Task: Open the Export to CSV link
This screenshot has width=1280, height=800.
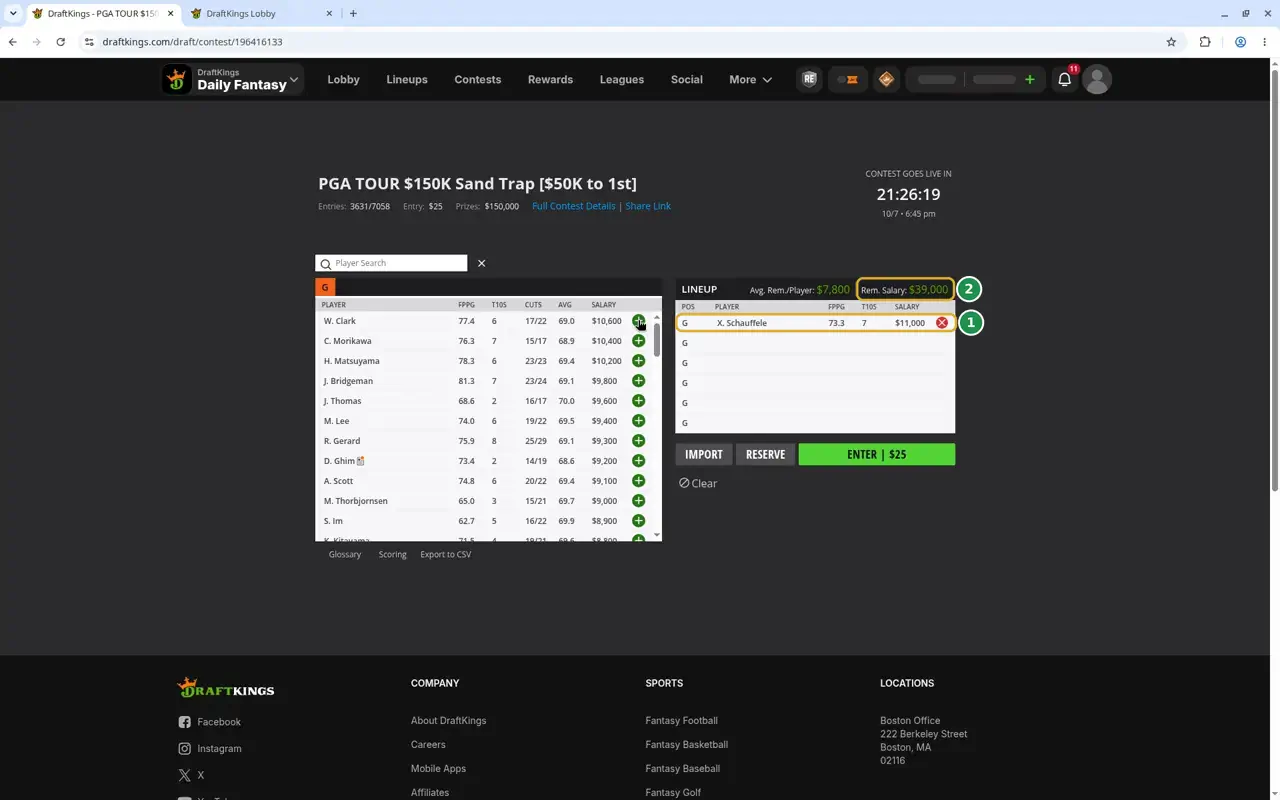Action: coord(445,554)
